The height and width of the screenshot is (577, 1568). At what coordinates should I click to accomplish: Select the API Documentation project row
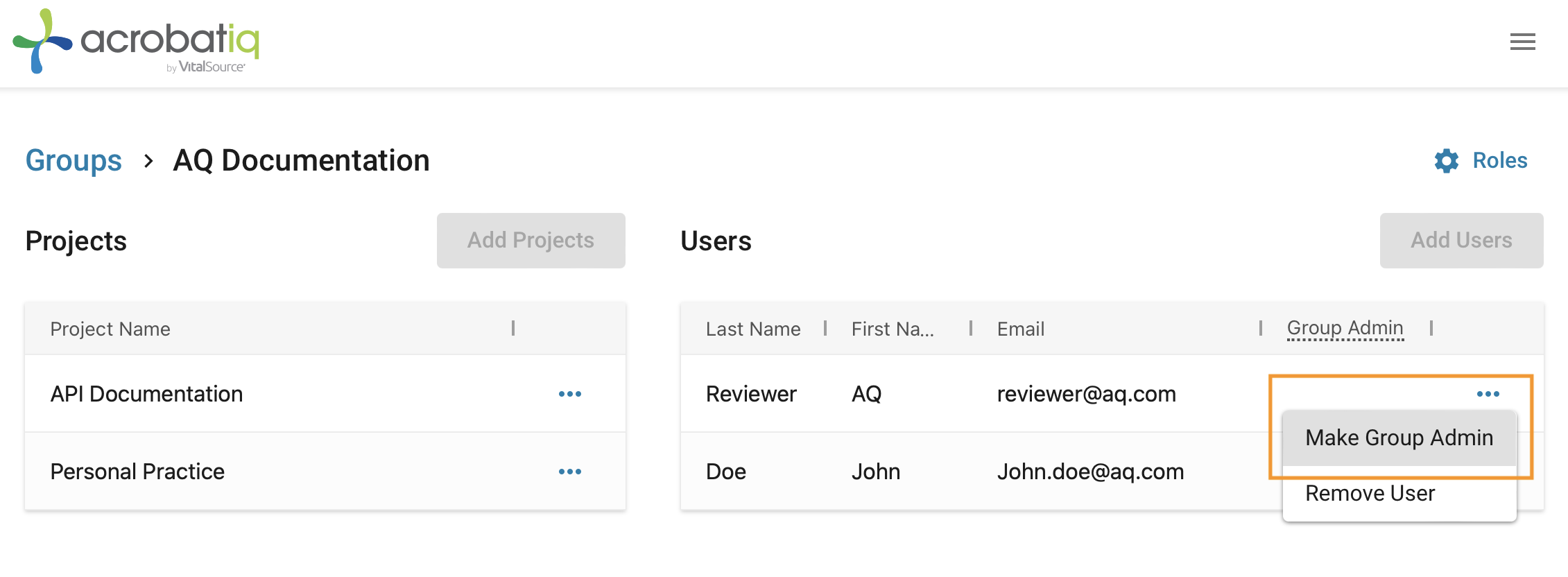coord(147,394)
